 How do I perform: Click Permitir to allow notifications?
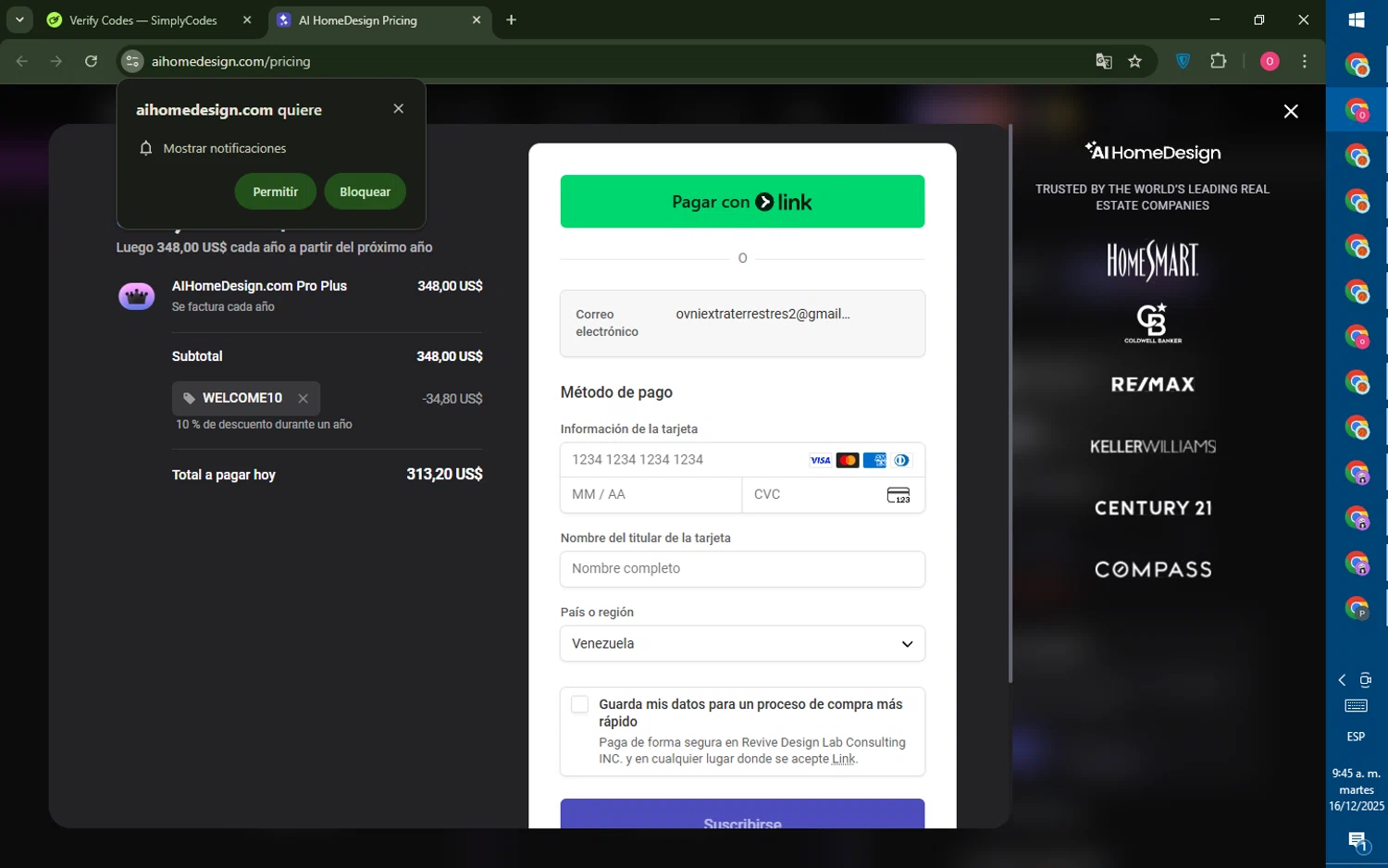(x=276, y=192)
